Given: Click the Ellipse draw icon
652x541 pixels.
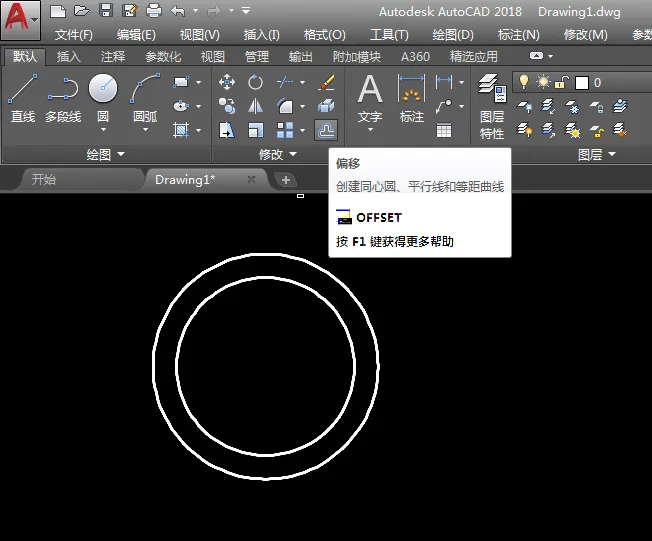Looking at the screenshot, I should [x=181, y=106].
